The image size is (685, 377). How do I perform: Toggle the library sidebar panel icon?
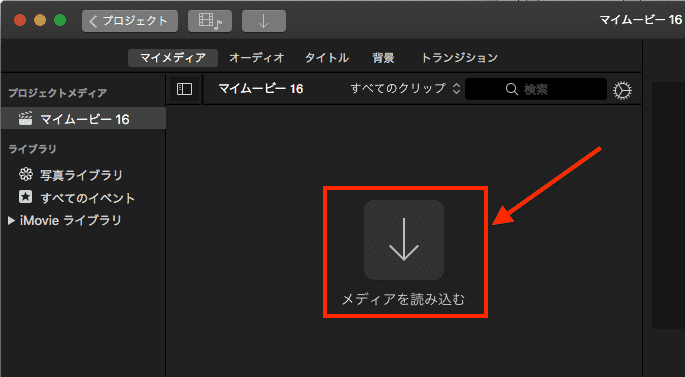184,89
